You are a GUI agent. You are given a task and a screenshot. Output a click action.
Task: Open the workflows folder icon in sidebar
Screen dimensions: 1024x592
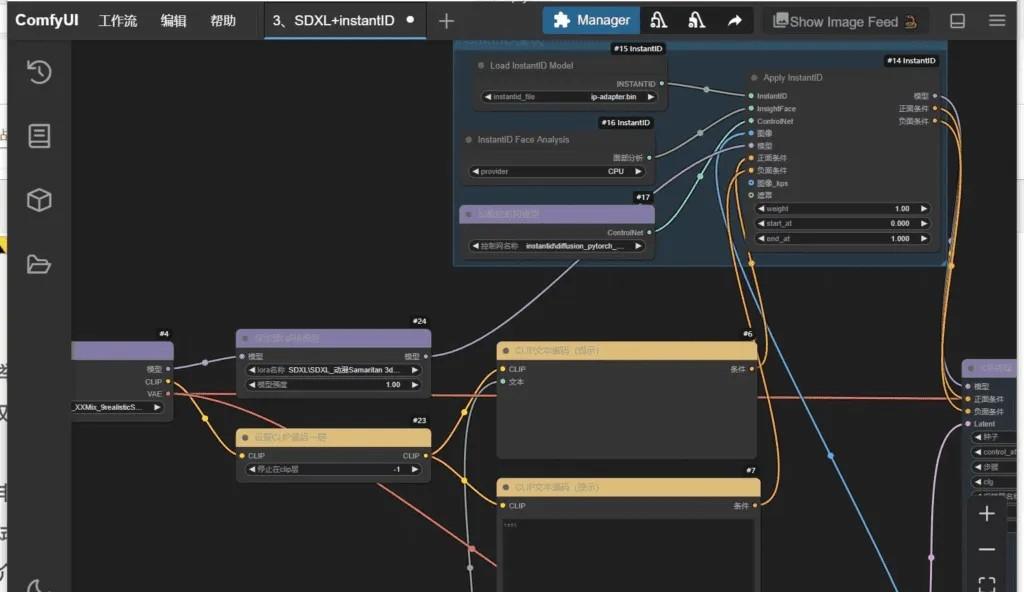point(39,264)
